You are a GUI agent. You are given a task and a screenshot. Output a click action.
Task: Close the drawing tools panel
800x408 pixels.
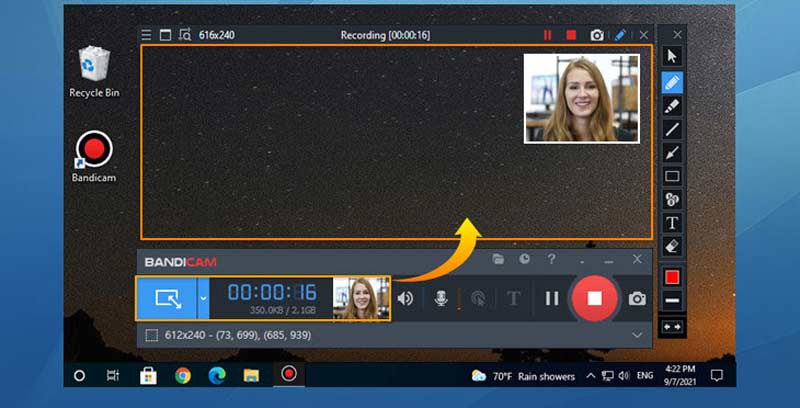677,35
